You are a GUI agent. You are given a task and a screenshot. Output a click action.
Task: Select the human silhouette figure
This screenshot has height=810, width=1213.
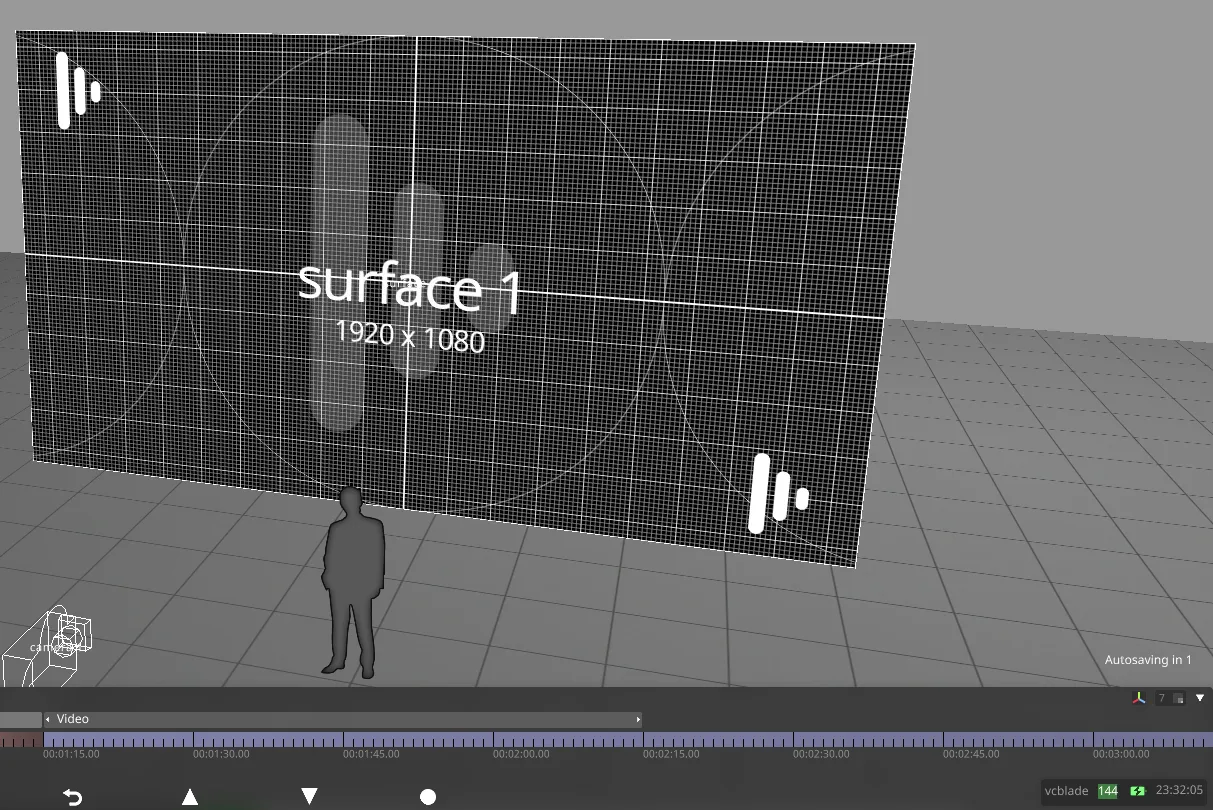[x=353, y=580]
